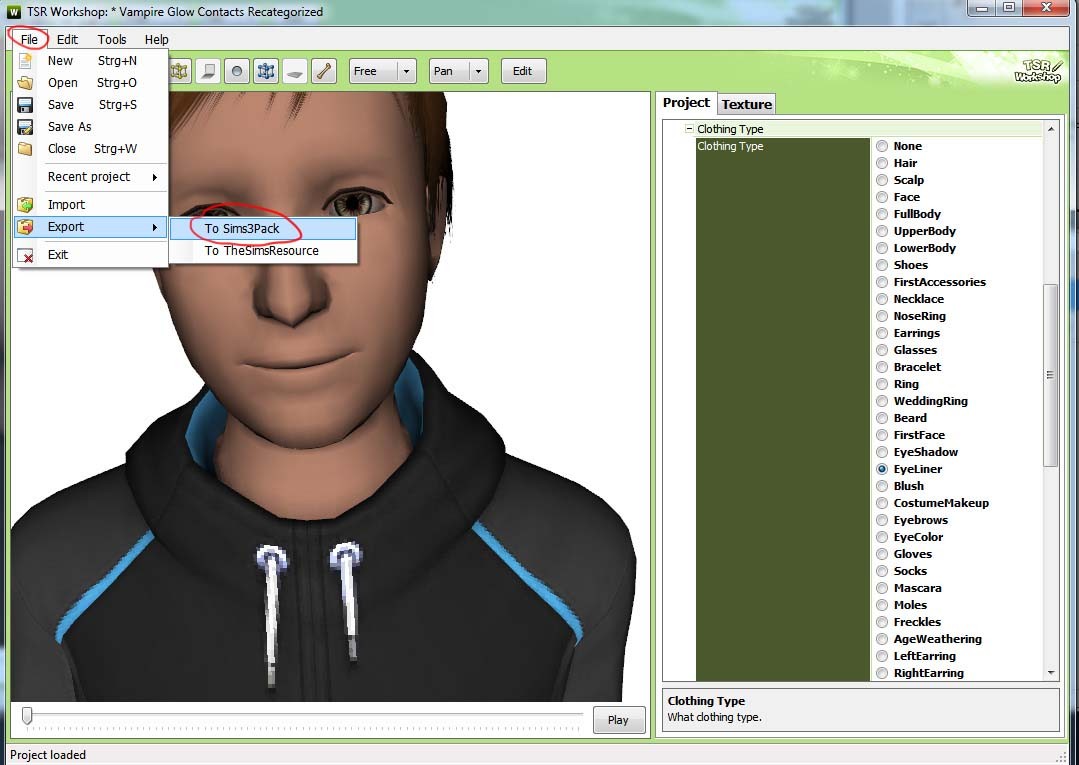The image size is (1079, 765).
Task: Click the selected EyeLiner radio button
Action: tap(882, 469)
